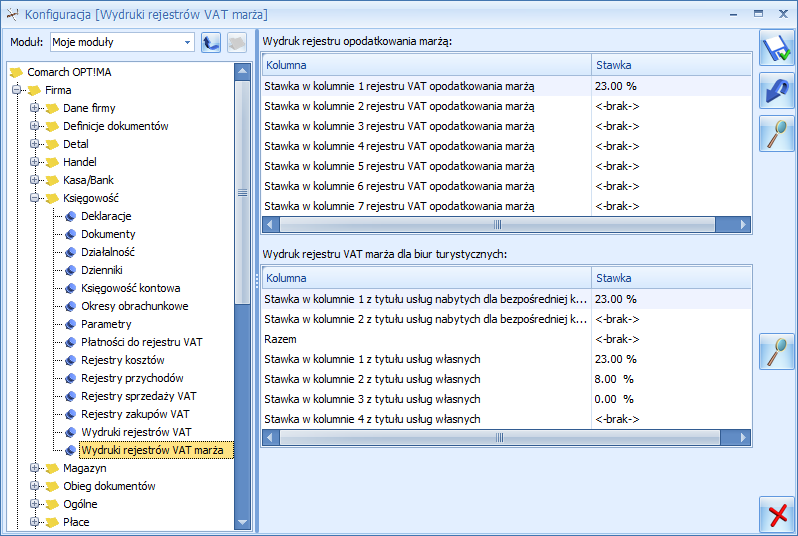
Task: Select the 8.00 % rate cell
Action: tap(671, 379)
